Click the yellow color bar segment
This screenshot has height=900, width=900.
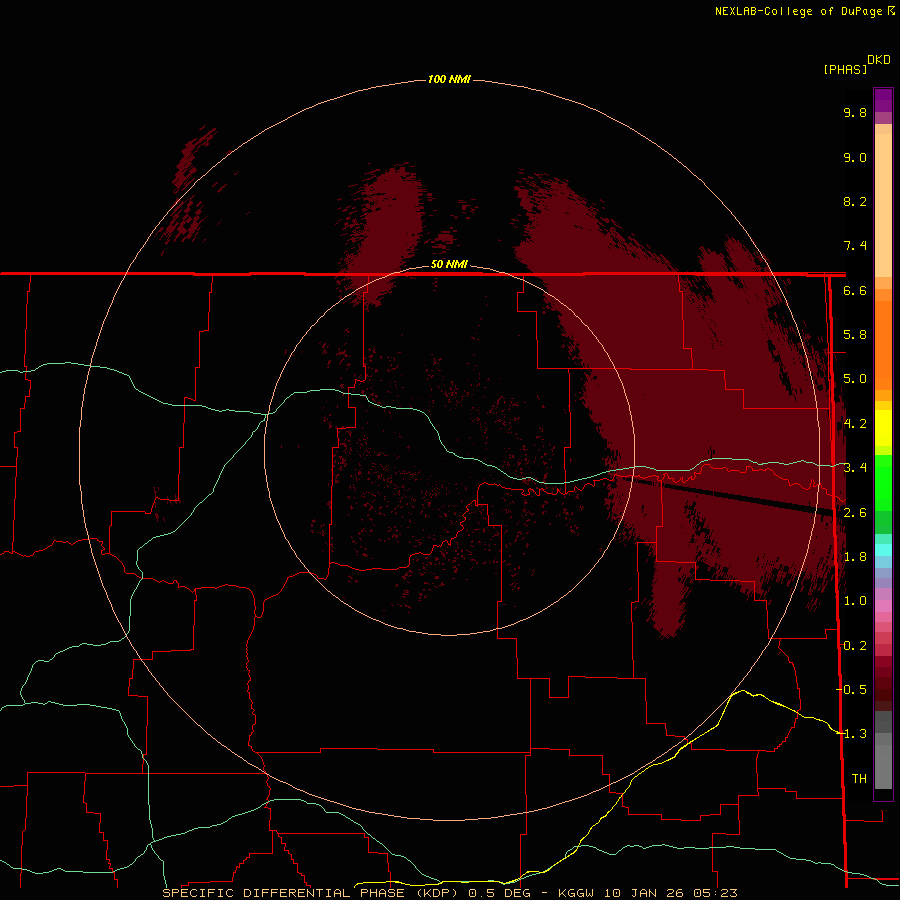[x=883, y=428]
